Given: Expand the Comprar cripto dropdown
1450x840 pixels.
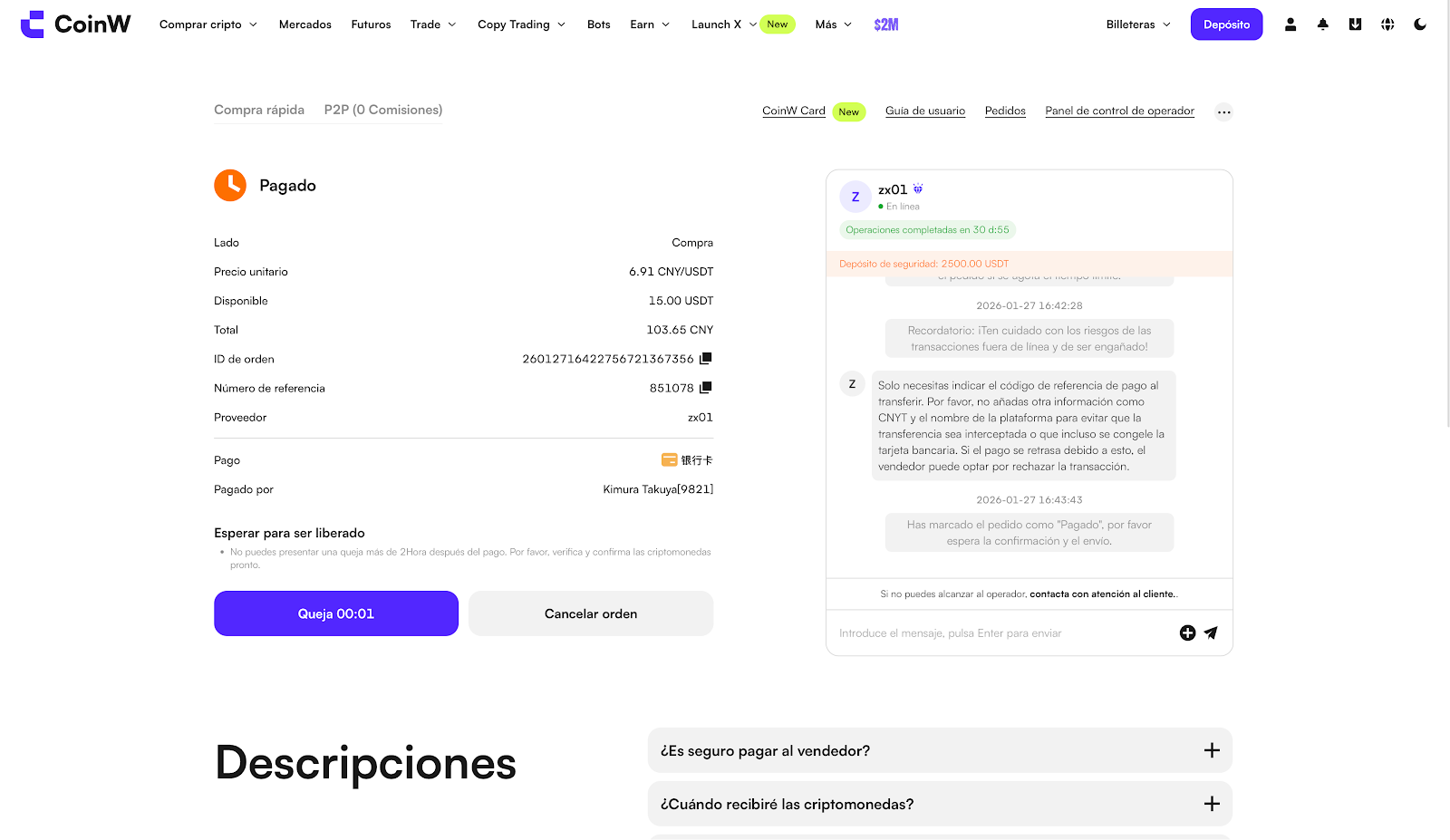Looking at the screenshot, I should tap(208, 24).
